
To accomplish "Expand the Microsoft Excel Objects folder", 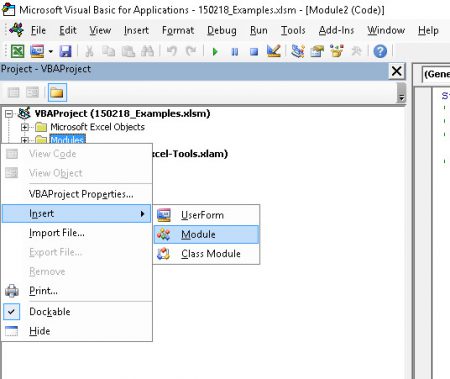I will coord(24,127).
